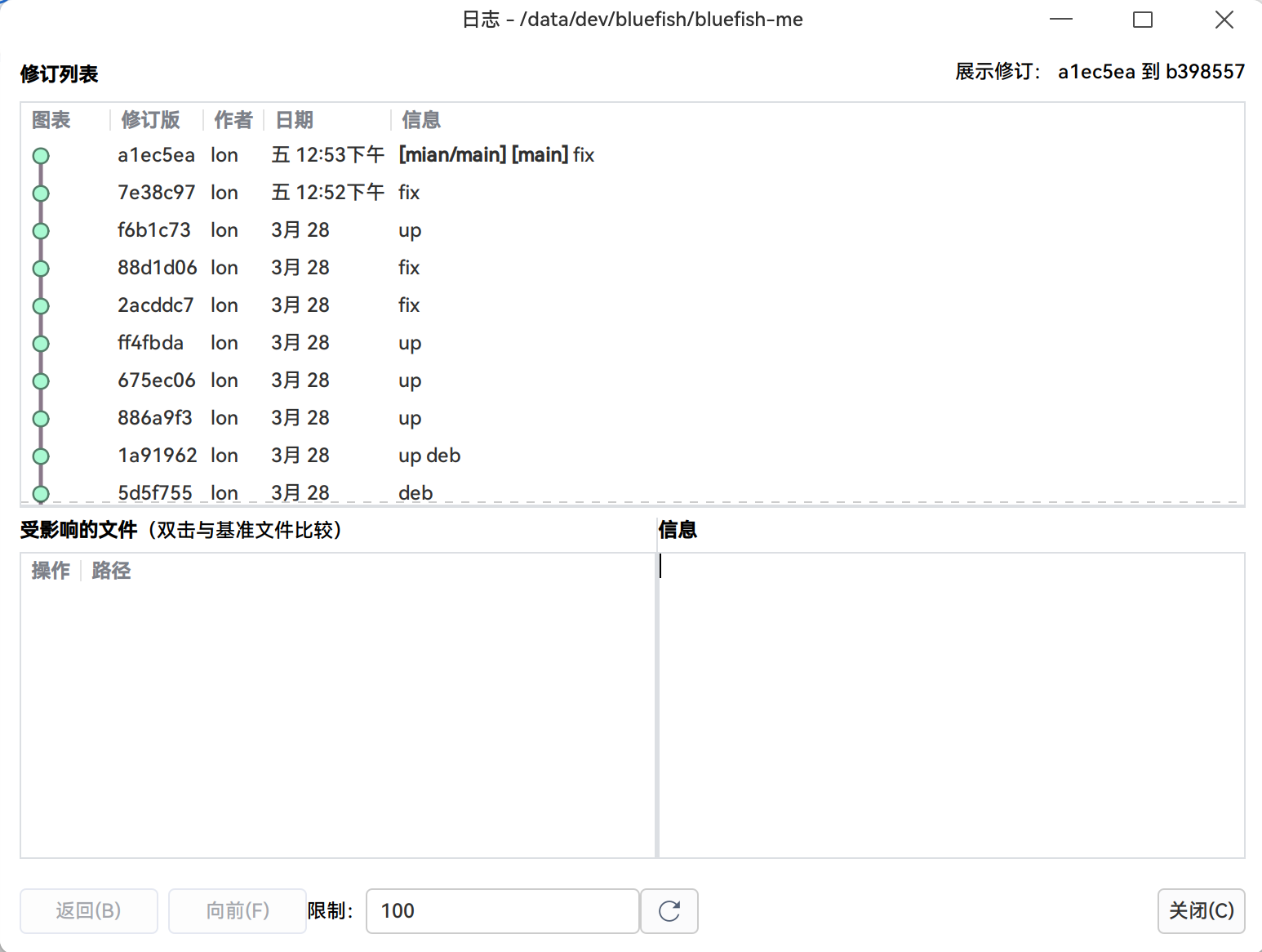Click the limit input field showing 100
The image size is (1262, 952).
(x=502, y=911)
